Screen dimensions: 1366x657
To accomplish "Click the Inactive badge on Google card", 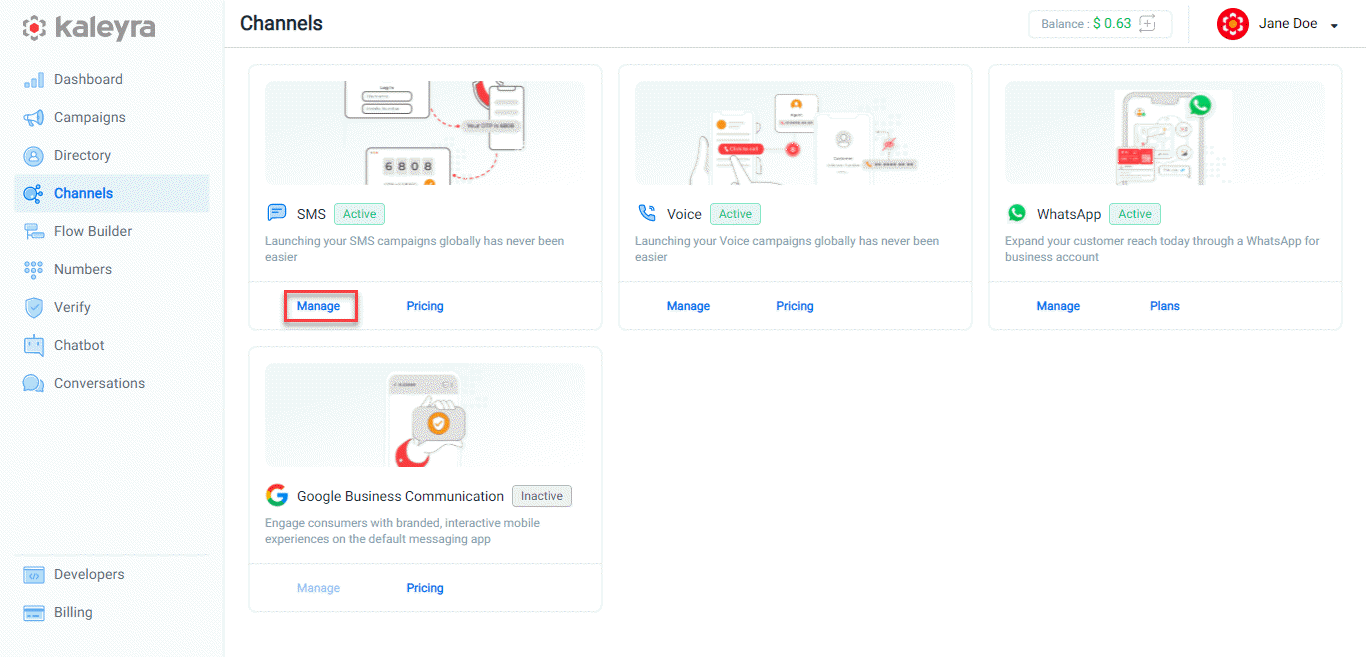I will [542, 496].
